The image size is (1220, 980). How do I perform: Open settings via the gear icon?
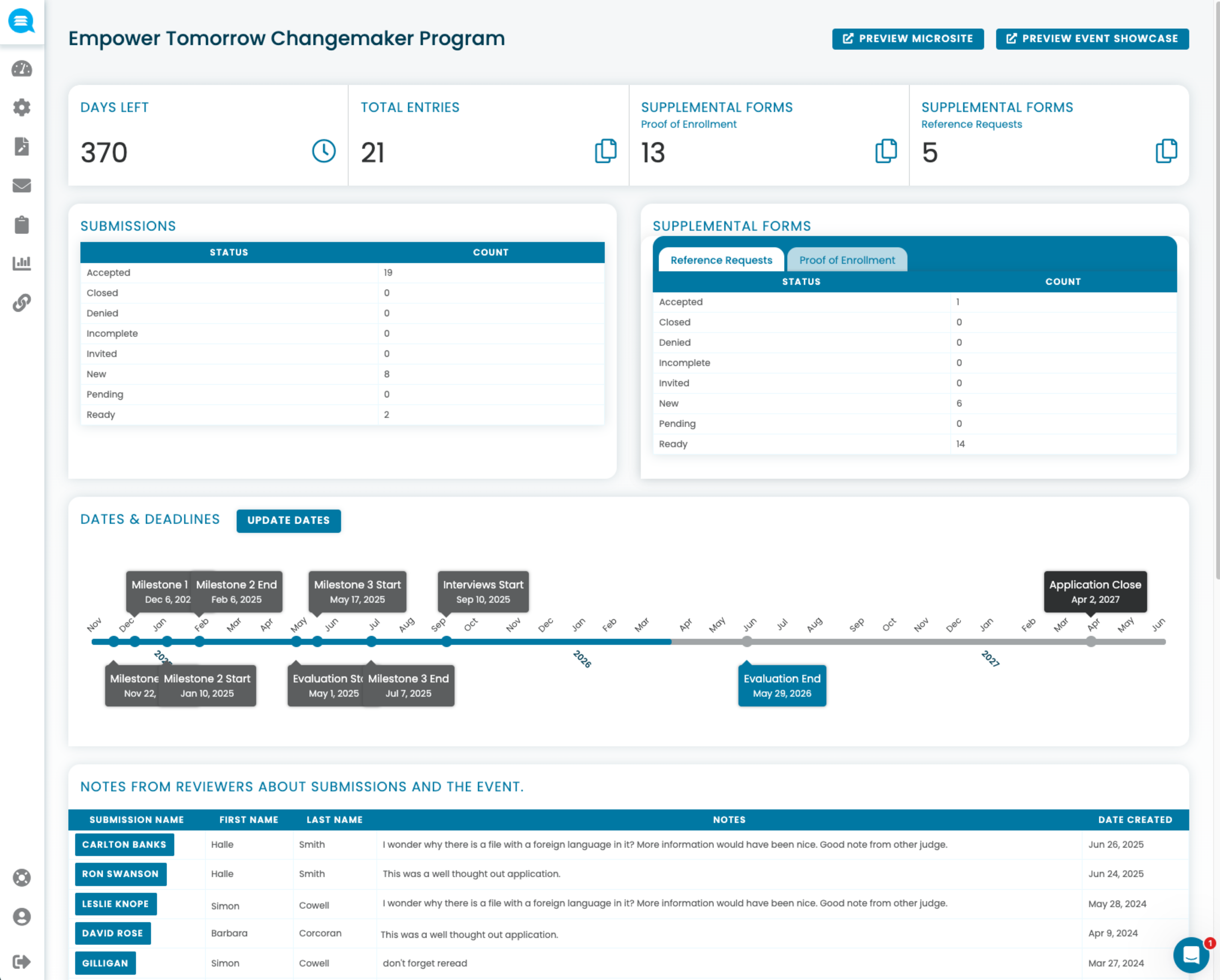tap(22, 108)
